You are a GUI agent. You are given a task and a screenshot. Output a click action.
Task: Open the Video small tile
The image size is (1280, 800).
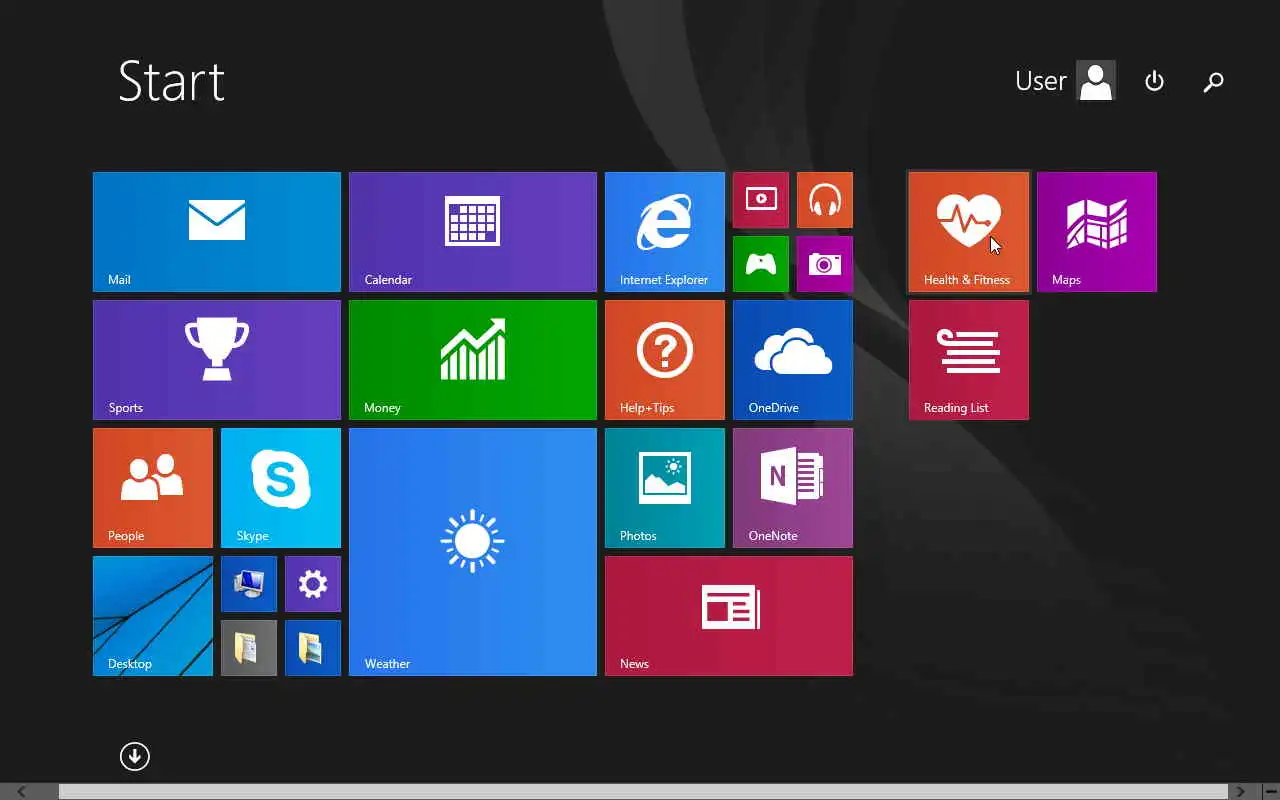point(761,200)
